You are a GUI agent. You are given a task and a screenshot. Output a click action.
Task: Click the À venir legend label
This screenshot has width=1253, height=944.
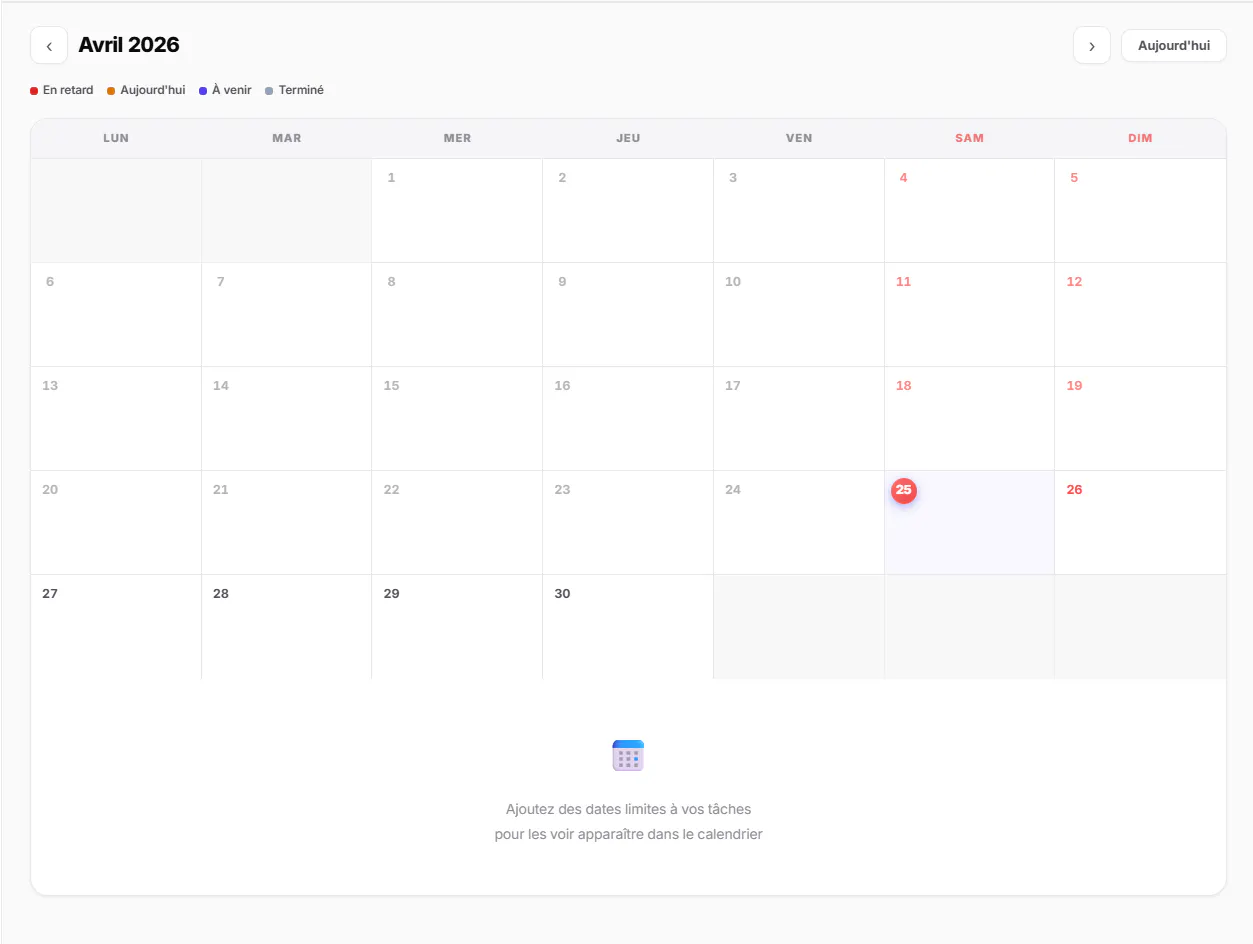pos(232,90)
